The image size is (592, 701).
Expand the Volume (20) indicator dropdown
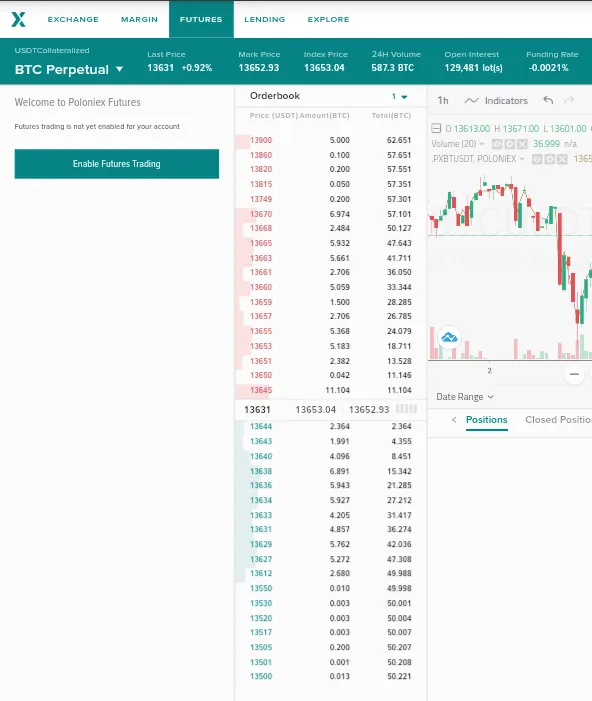click(x=482, y=144)
